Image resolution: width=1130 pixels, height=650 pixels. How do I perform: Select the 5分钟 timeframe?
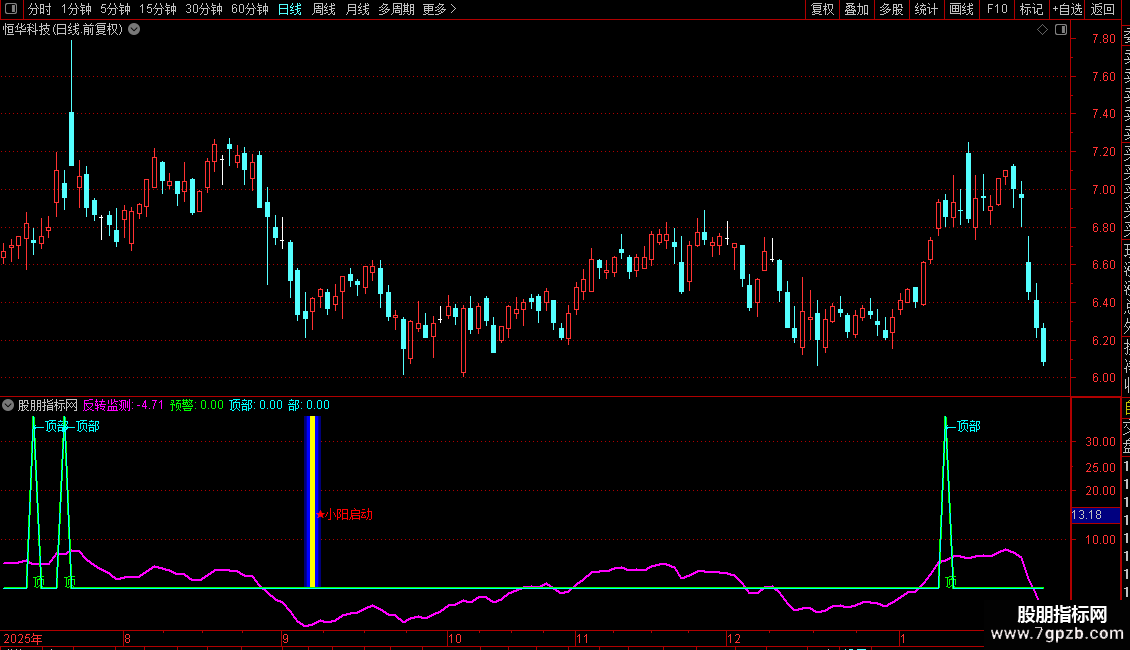(115, 9)
